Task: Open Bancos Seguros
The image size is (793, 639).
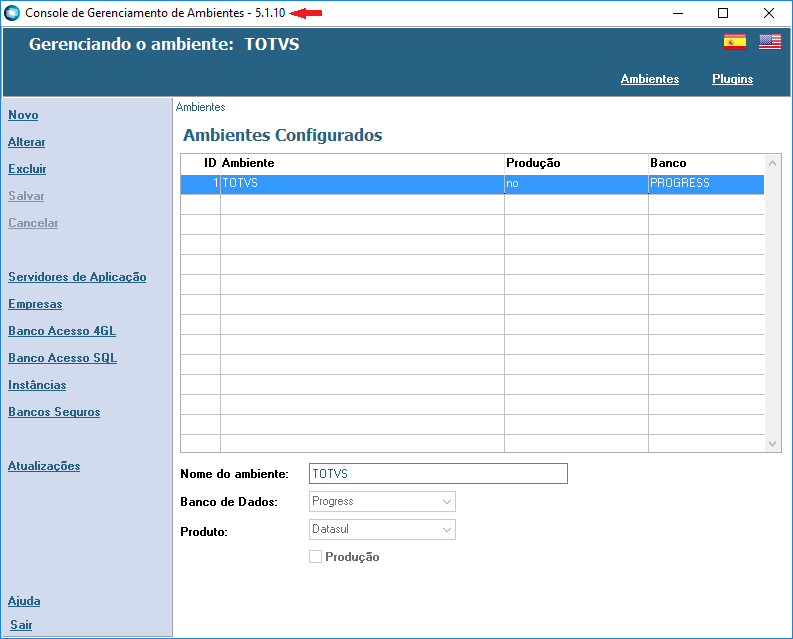Action: click(54, 412)
